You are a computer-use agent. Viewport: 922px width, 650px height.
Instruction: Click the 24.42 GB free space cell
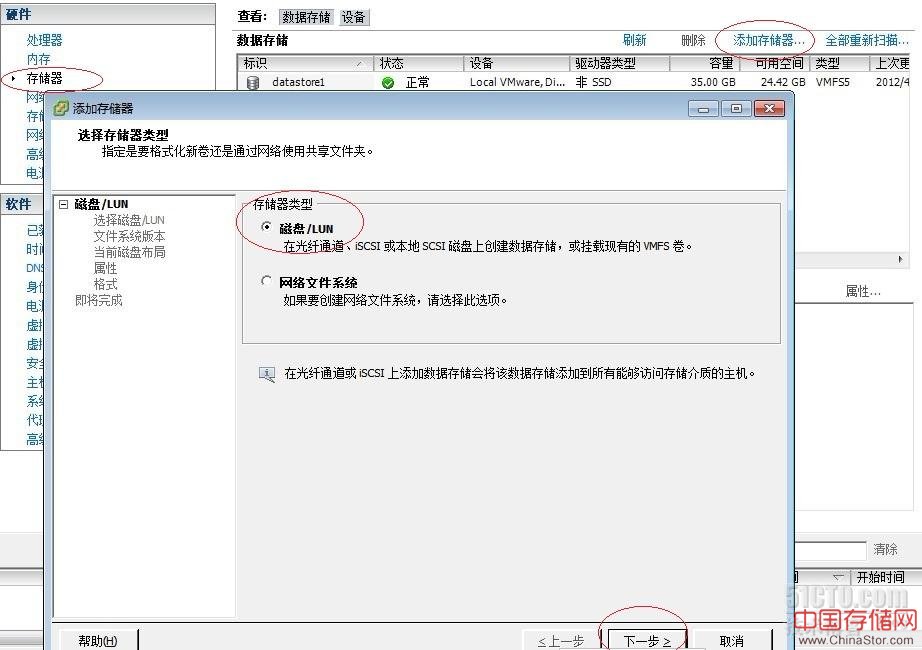[783, 82]
